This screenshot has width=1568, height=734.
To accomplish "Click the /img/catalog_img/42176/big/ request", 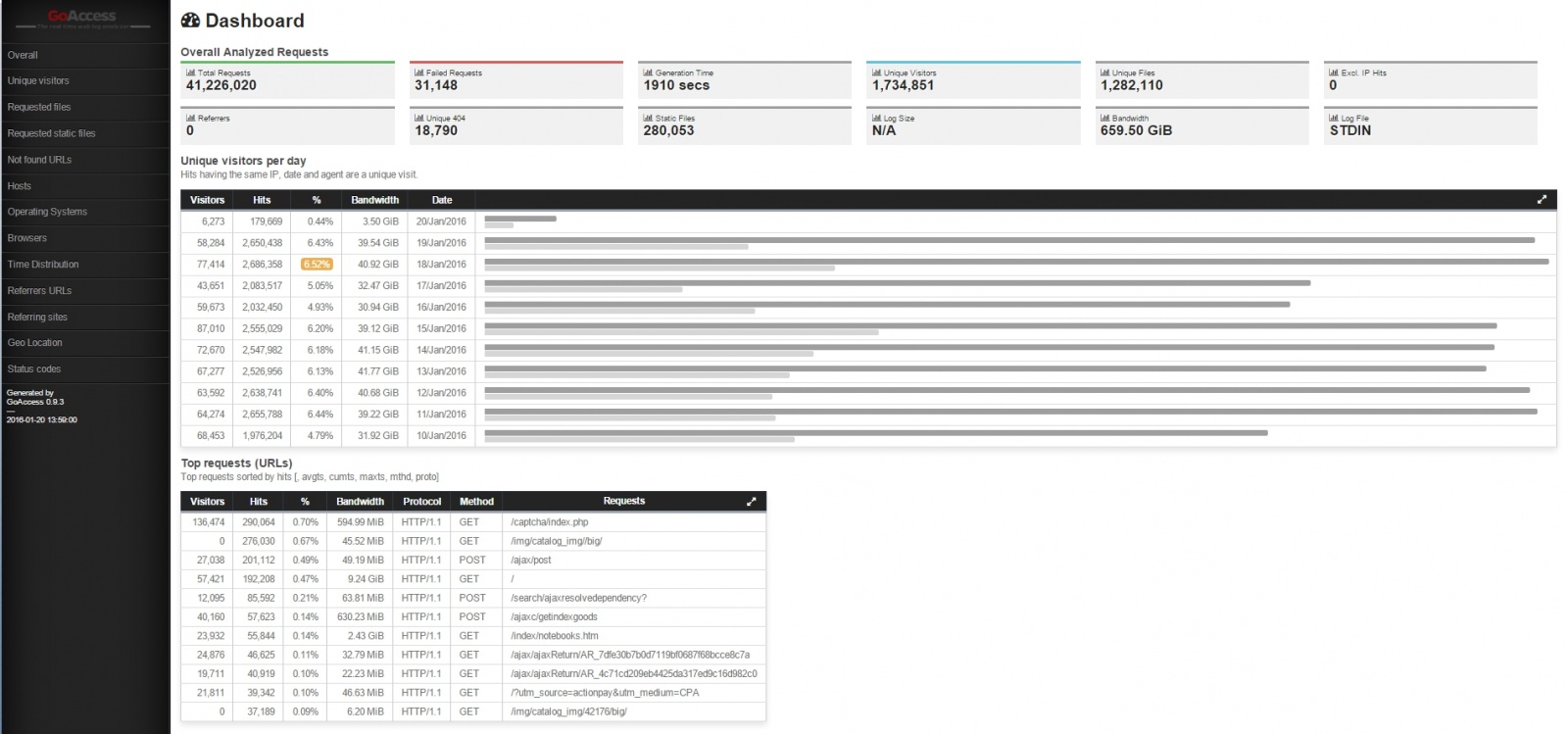I will [x=568, y=711].
